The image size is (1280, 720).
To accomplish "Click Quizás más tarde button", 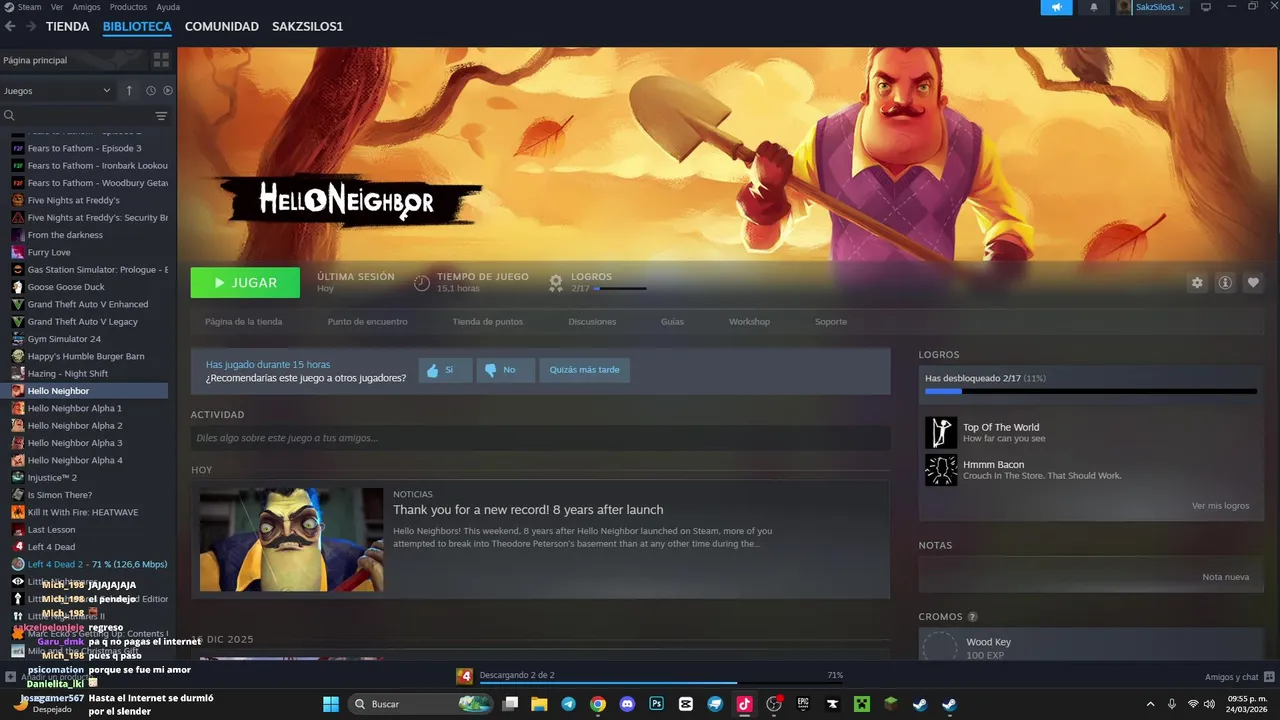I will [584, 370].
